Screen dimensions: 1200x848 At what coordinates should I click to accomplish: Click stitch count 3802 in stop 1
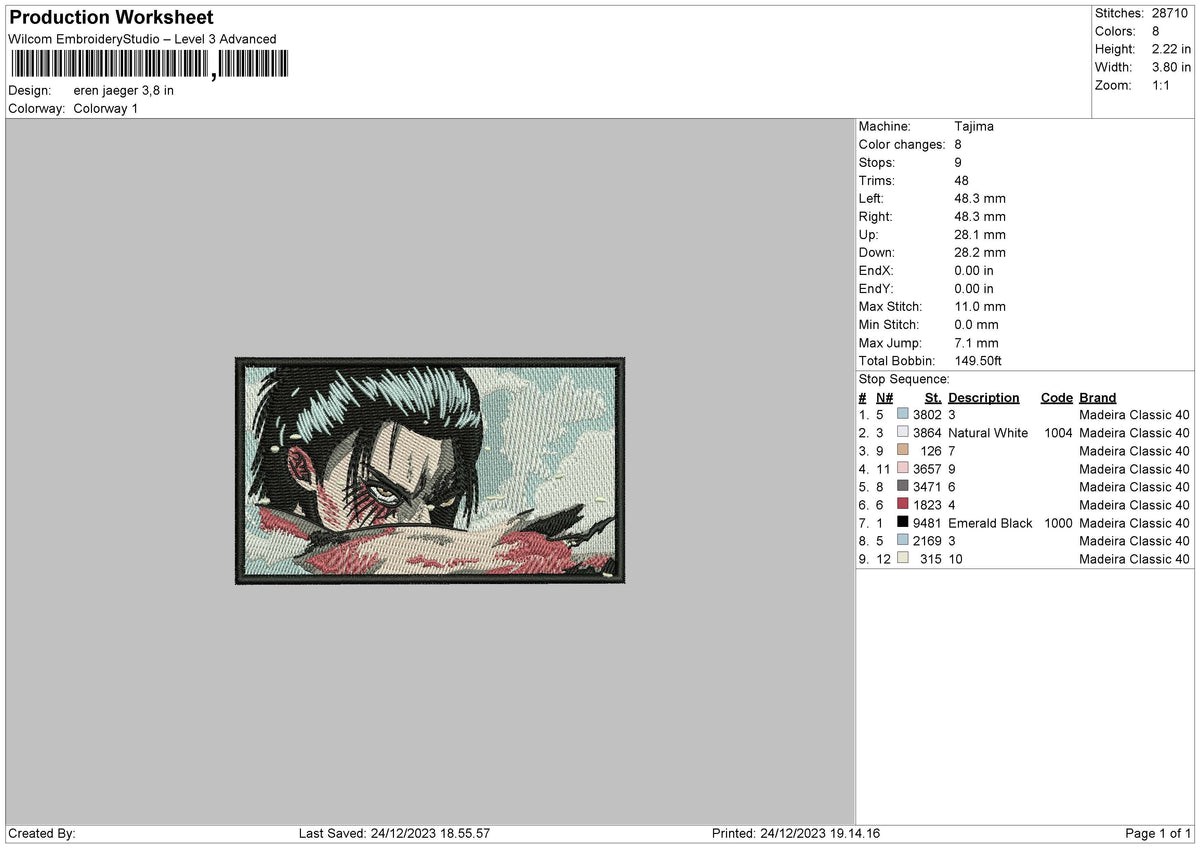pyautogui.click(x=927, y=415)
